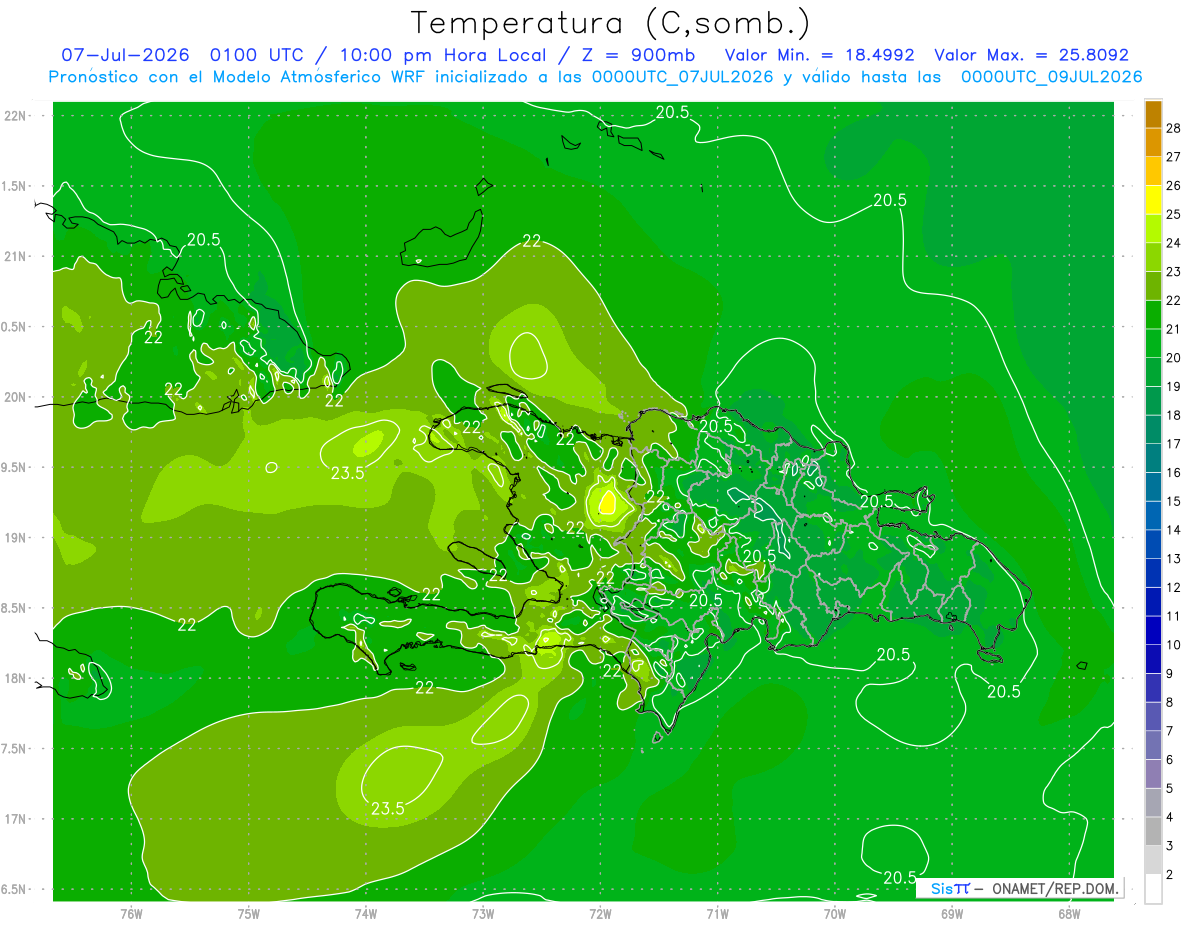The image size is (1200, 927).
Task: Click the title 'Temperatura (C,somb.)'
Action: (611, 23)
